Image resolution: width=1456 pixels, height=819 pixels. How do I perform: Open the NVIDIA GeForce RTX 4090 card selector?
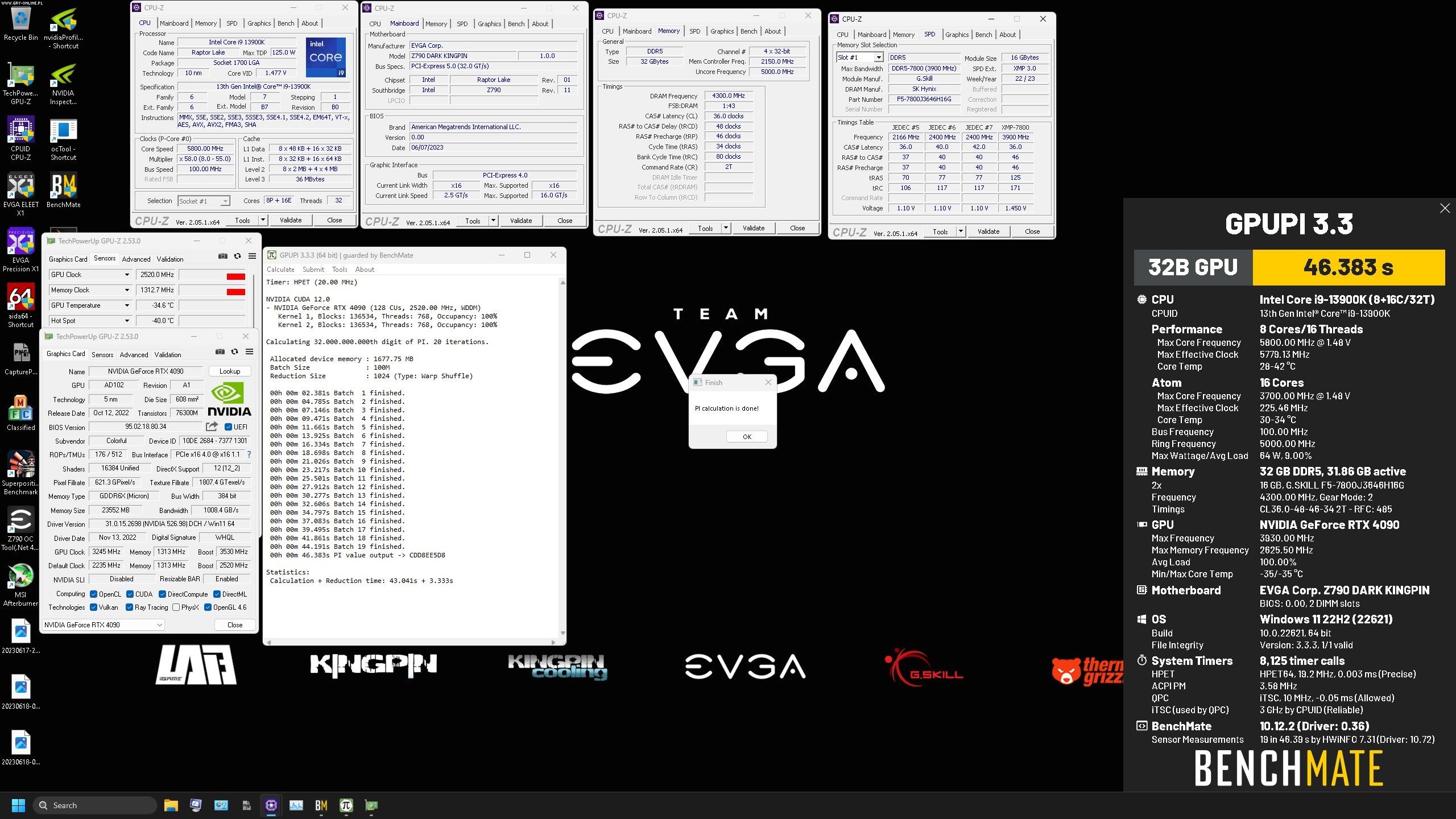[x=103, y=625]
